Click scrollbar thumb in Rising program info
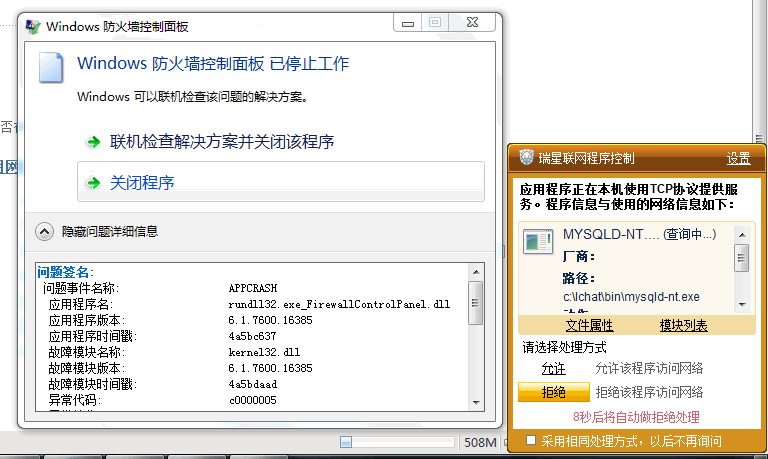The image size is (768, 459). [x=742, y=257]
